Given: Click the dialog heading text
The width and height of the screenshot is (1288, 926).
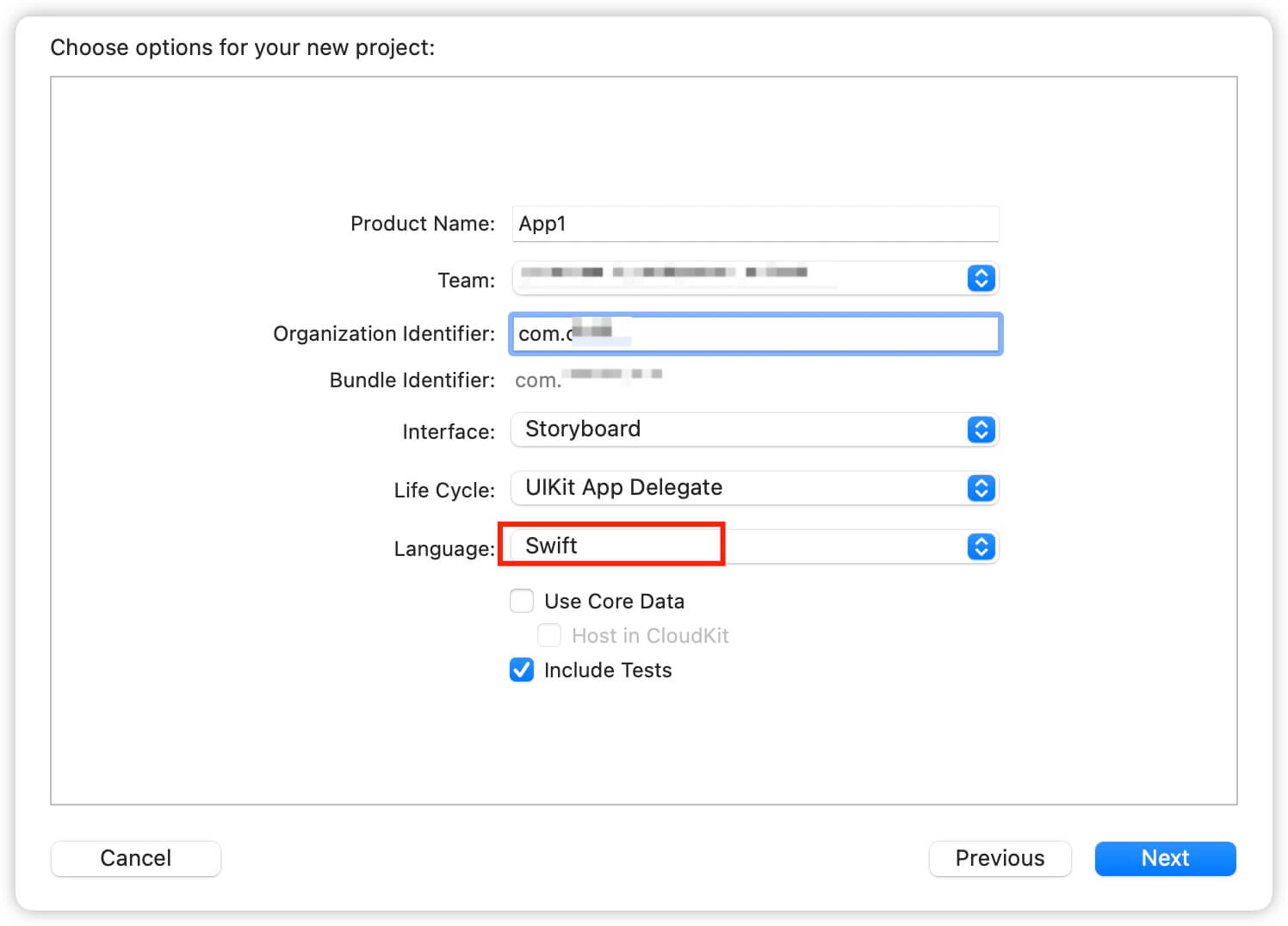Looking at the screenshot, I should coord(243,47).
